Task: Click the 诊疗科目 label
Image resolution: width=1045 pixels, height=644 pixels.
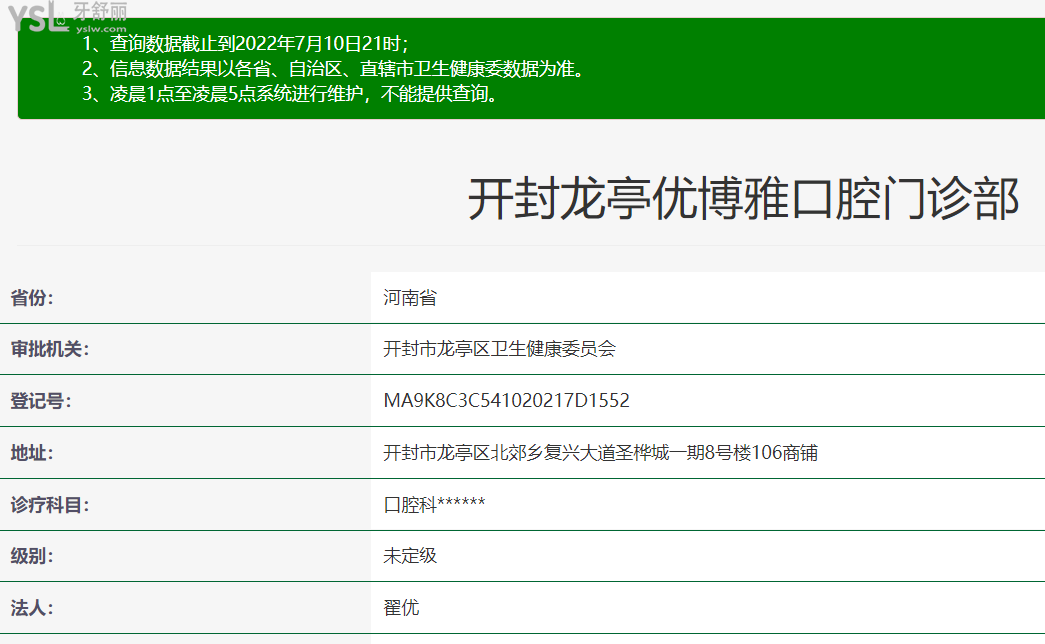Action: pos(49,505)
